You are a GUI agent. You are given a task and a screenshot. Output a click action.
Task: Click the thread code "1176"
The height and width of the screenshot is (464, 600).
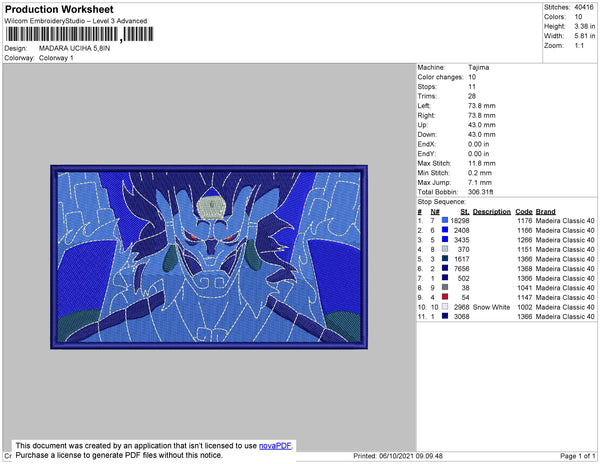525,221
